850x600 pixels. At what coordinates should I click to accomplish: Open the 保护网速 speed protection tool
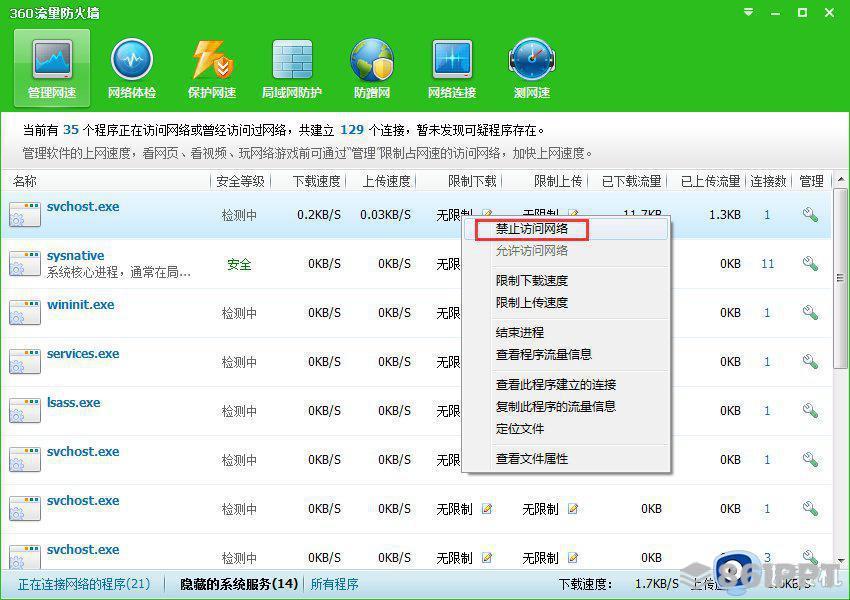212,67
